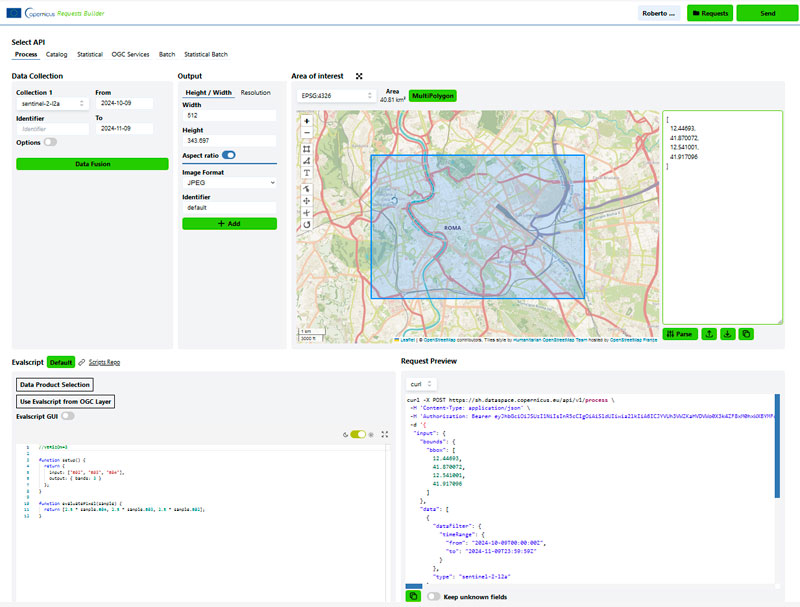Open the Roberto user menu
Image resolution: width=800 pixels, height=607 pixels.
pyautogui.click(x=659, y=13)
